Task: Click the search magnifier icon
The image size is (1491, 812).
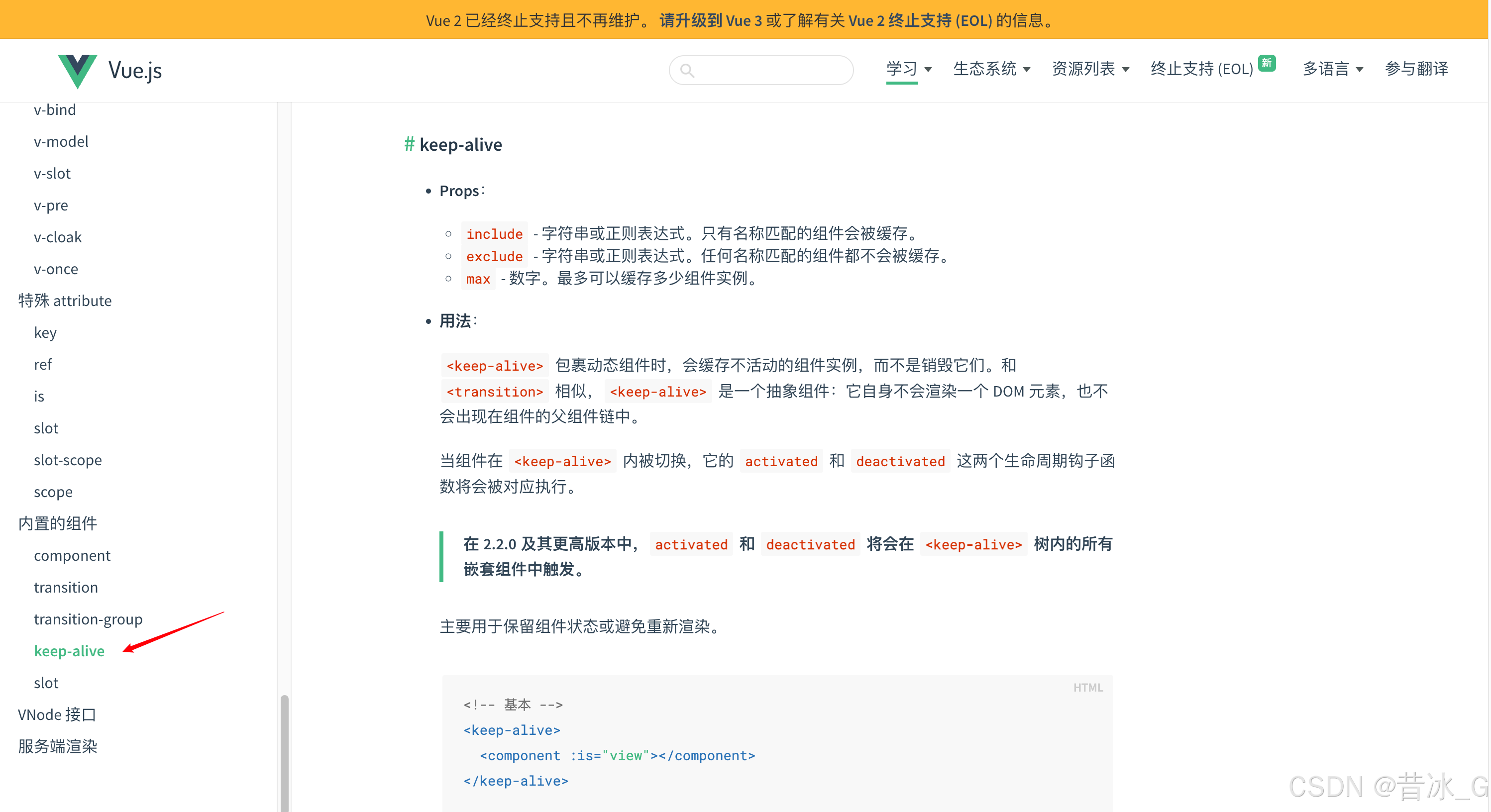Action: click(x=687, y=71)
